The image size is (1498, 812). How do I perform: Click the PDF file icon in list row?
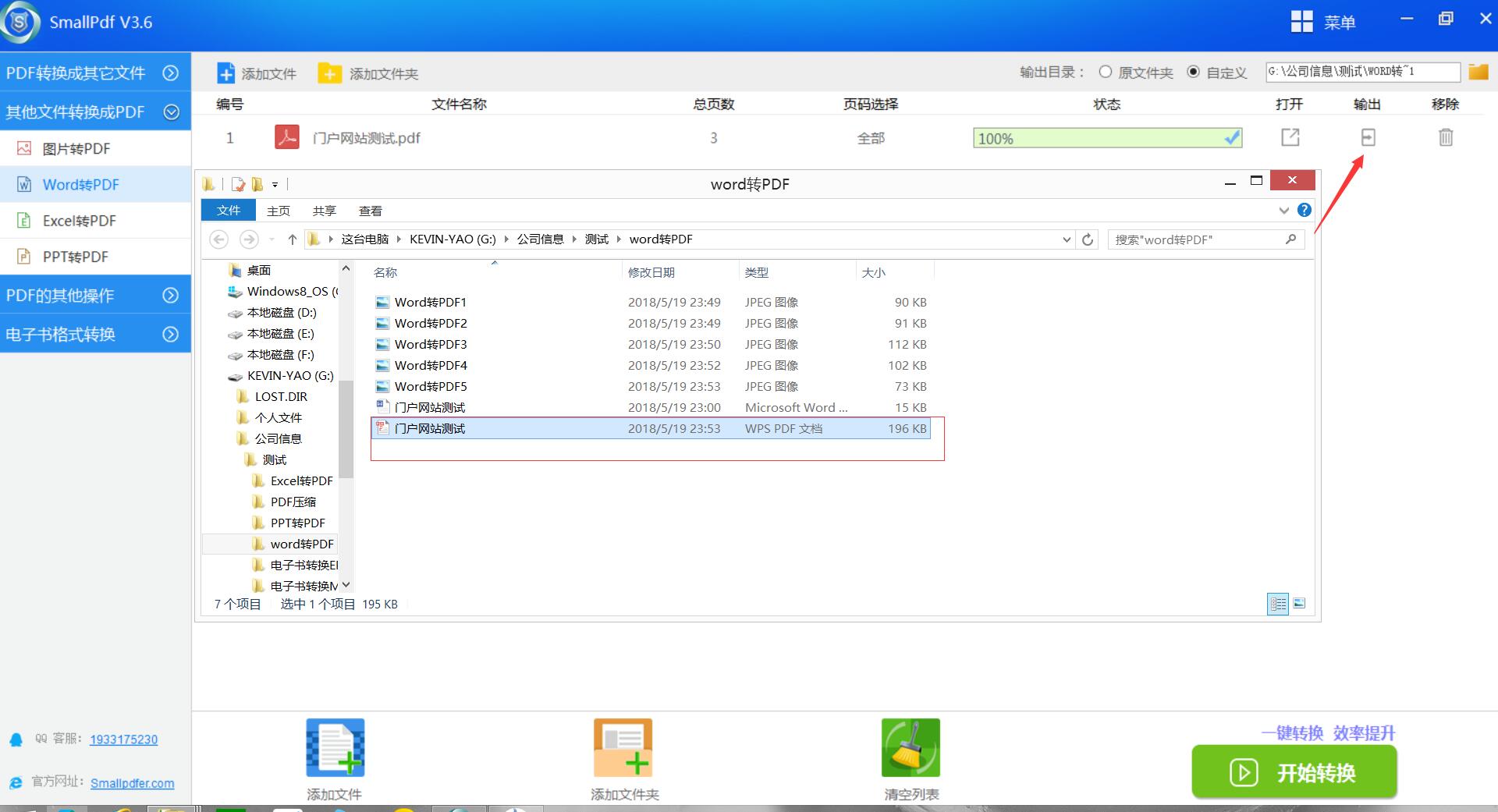[x=286, y=137]
